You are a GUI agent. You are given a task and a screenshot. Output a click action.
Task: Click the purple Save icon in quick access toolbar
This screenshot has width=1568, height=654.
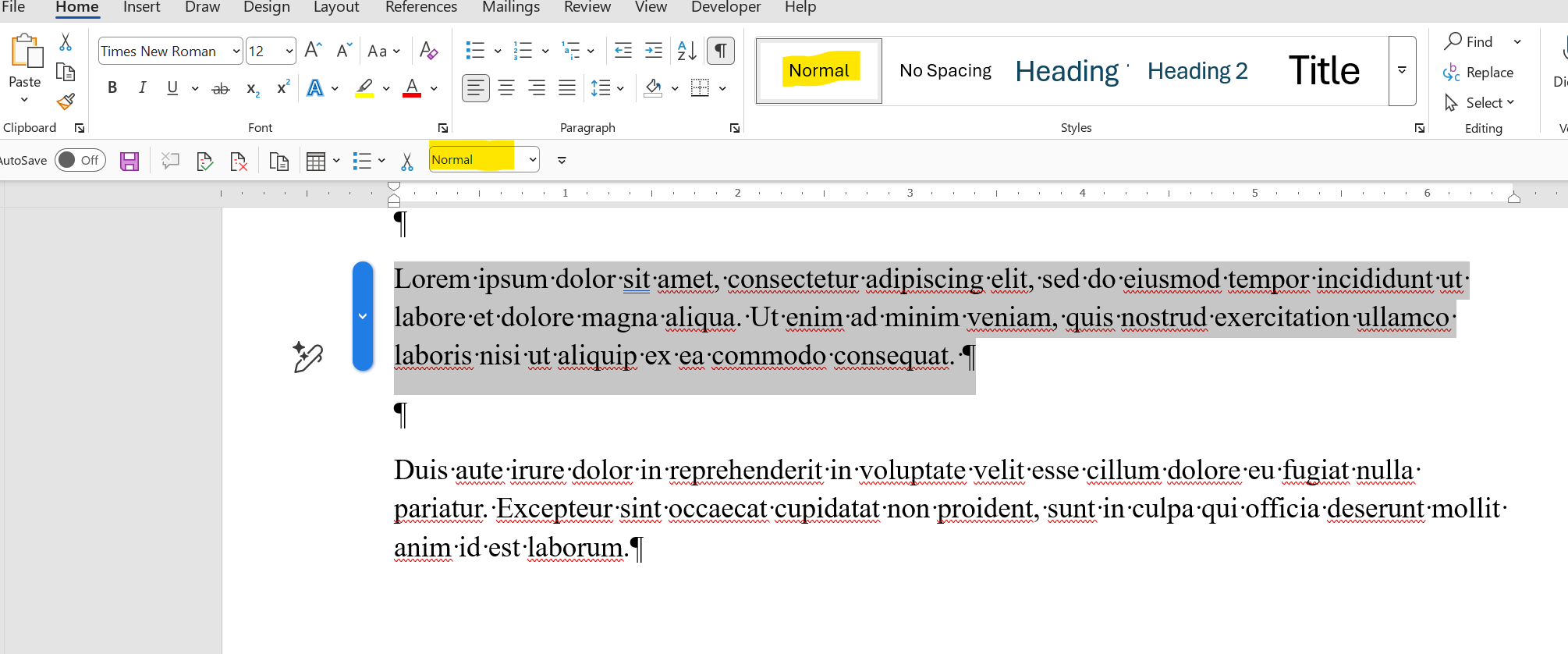click(x=129, y=161)
